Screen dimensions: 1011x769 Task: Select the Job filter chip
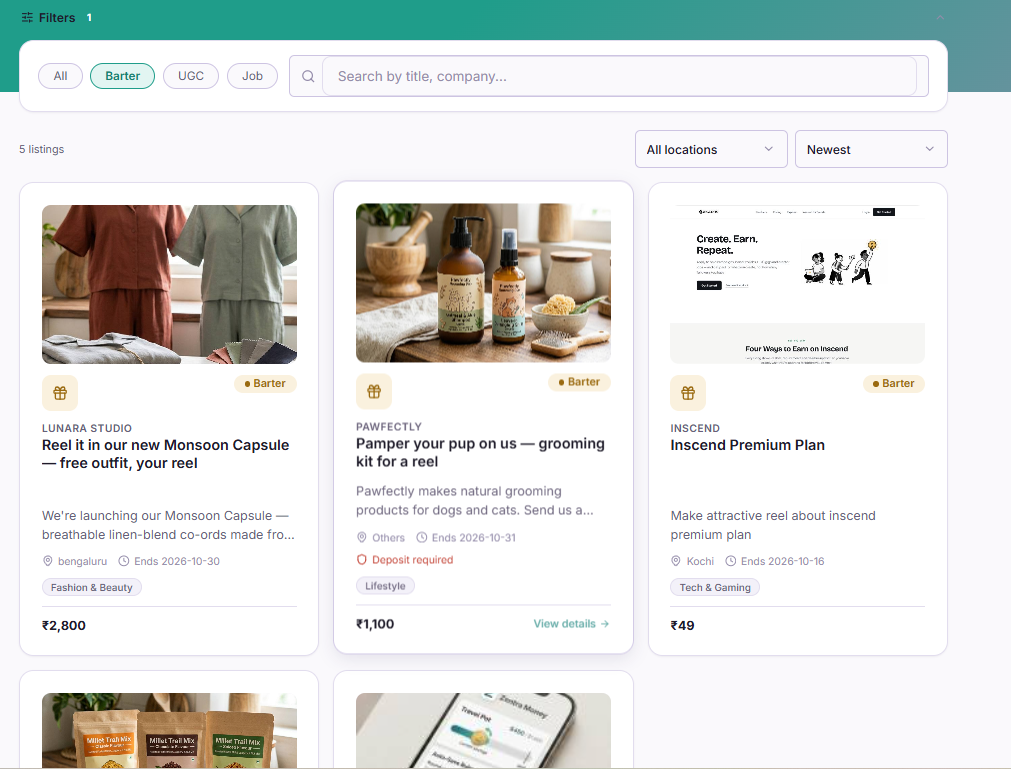click(252, 76)
